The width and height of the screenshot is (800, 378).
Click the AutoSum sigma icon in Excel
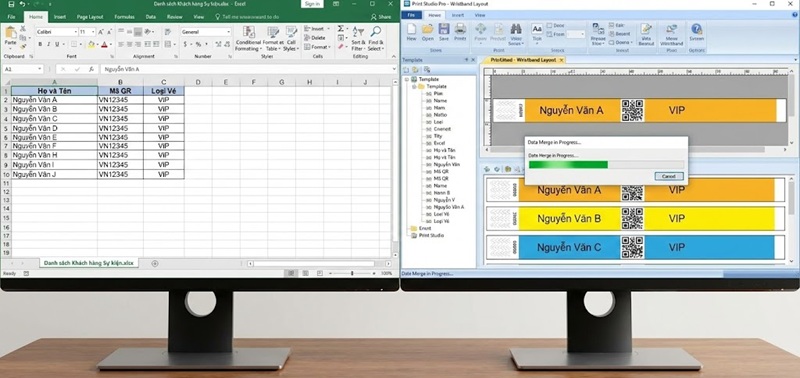pos(340,29)
